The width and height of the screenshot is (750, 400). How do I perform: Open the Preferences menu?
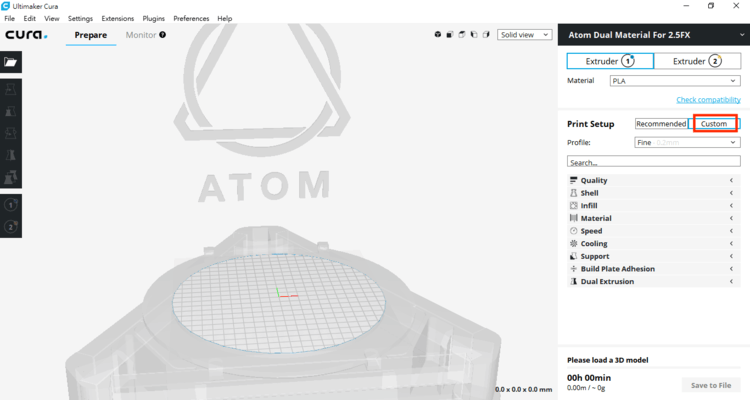point(191,18)
